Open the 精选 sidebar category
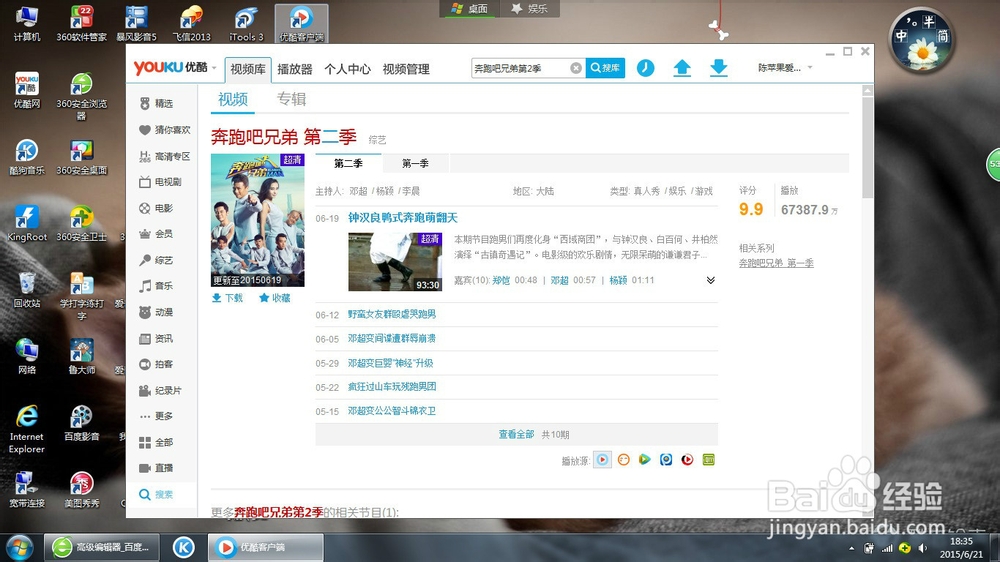 click(x=157, y=103)
